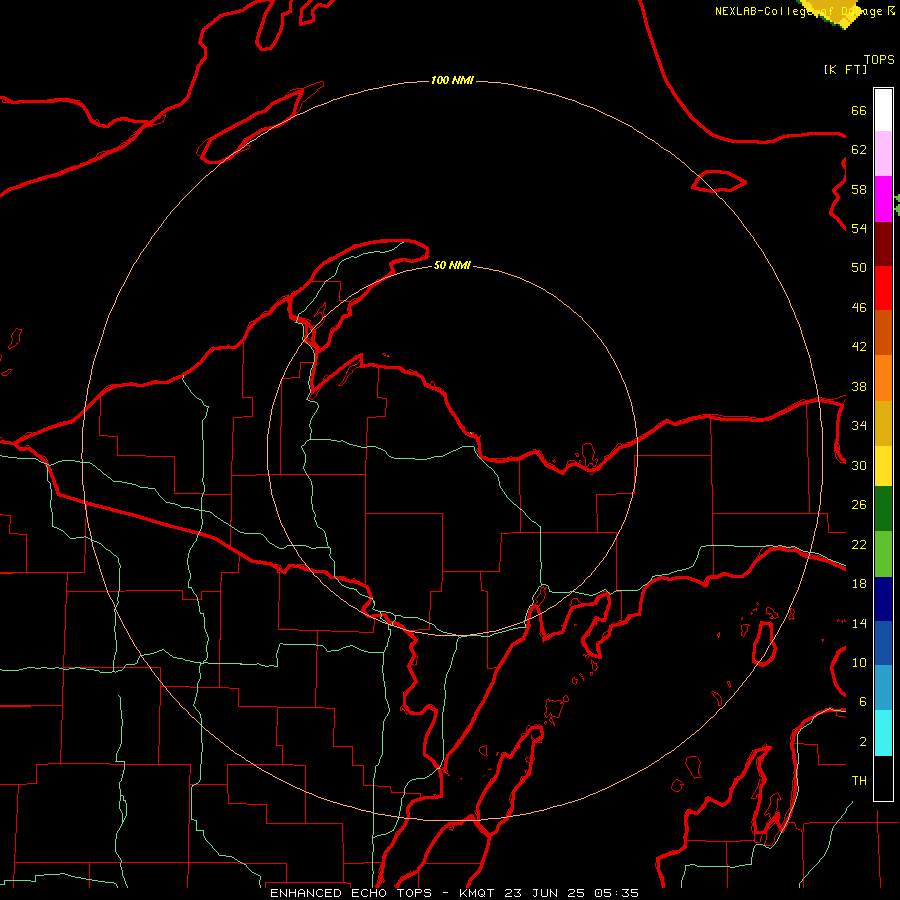Select the yellow legend band near 30
Viewport: 900px width, 900px height.
pos(883,466)
